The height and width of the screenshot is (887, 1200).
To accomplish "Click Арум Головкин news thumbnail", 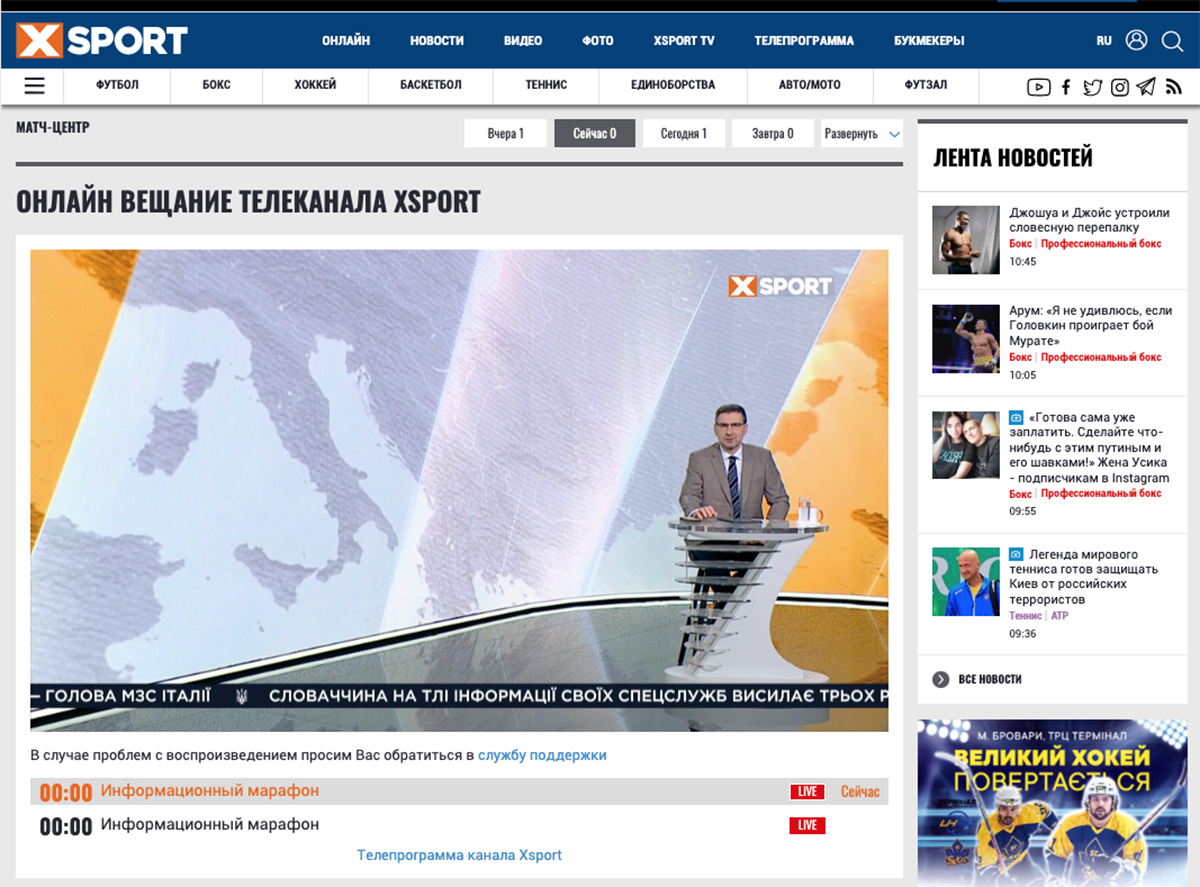I will 966,338.
